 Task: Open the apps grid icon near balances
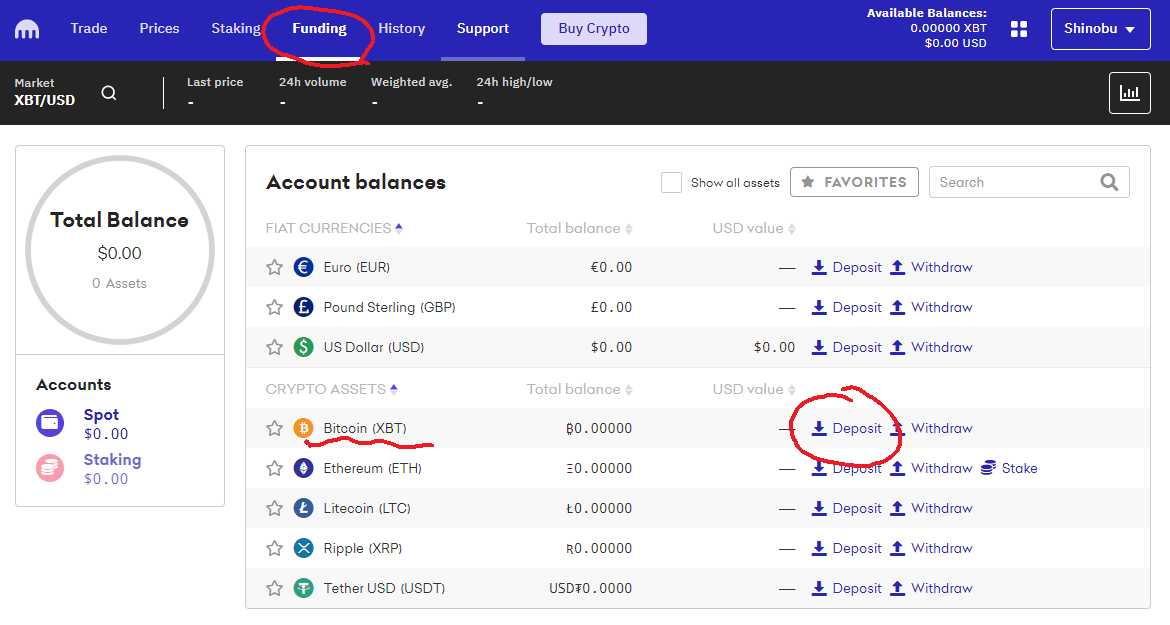[1018, 29]
